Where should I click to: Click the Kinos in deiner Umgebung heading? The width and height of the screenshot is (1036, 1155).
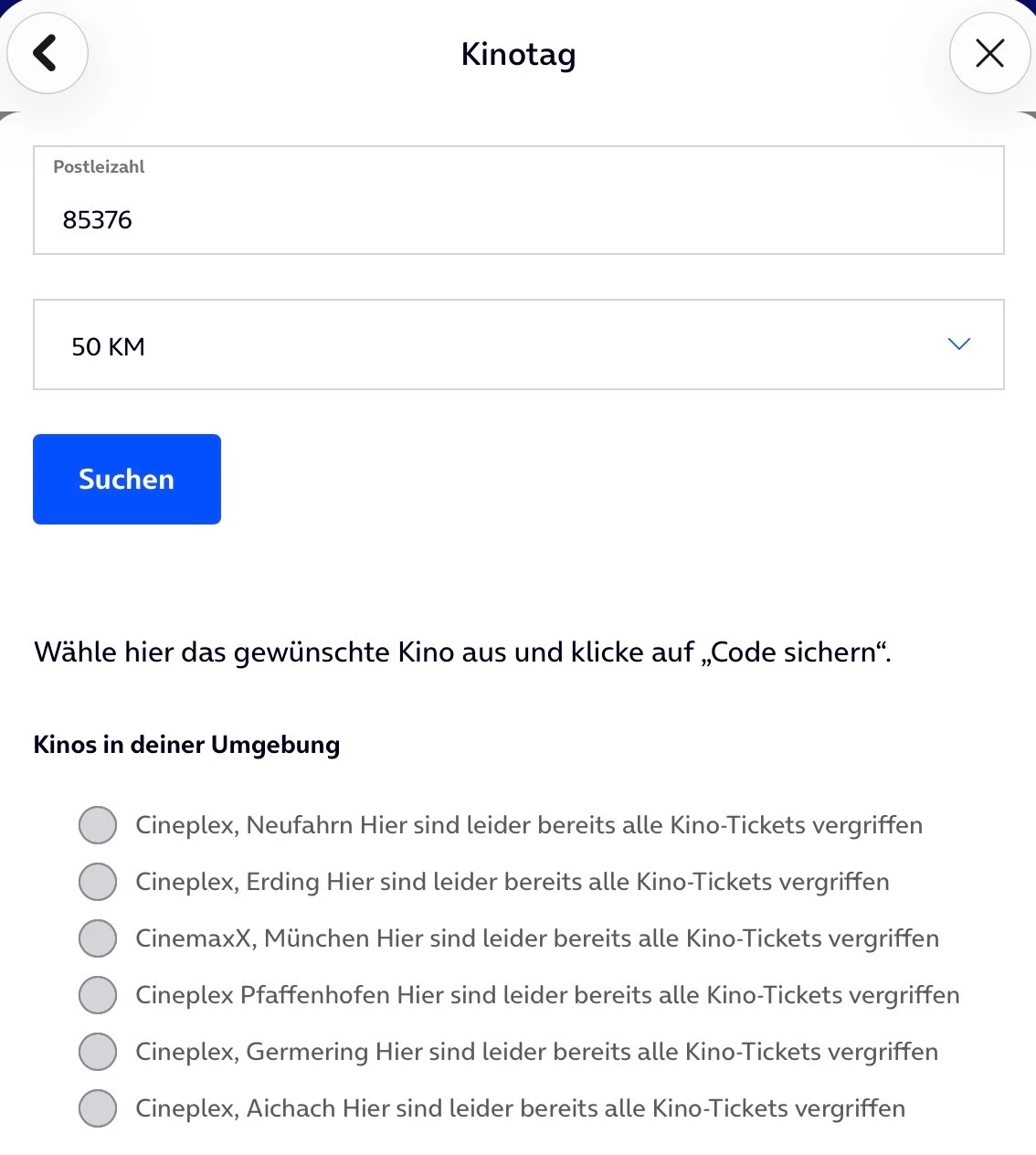pyautogui.click(x=186, y=745)
